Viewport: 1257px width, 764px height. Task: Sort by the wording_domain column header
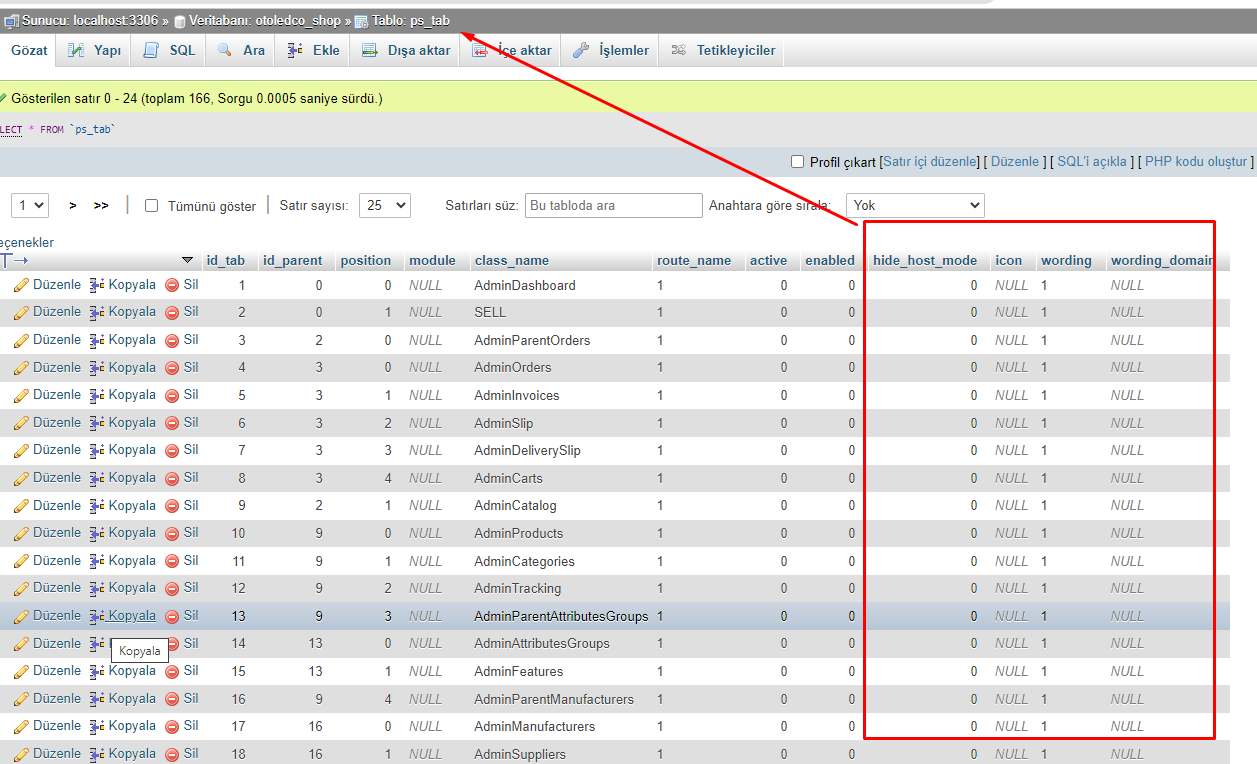[1162, 260]
